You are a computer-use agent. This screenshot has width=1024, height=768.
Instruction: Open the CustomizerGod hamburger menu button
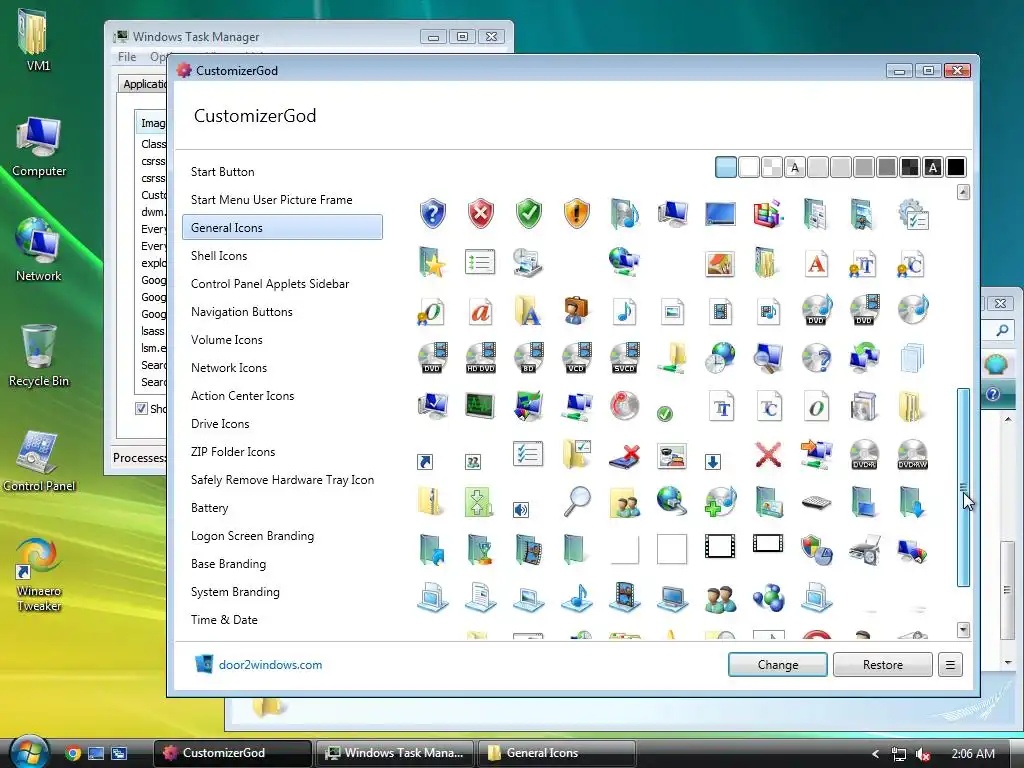pyautogui.click(x=950, y=665)
